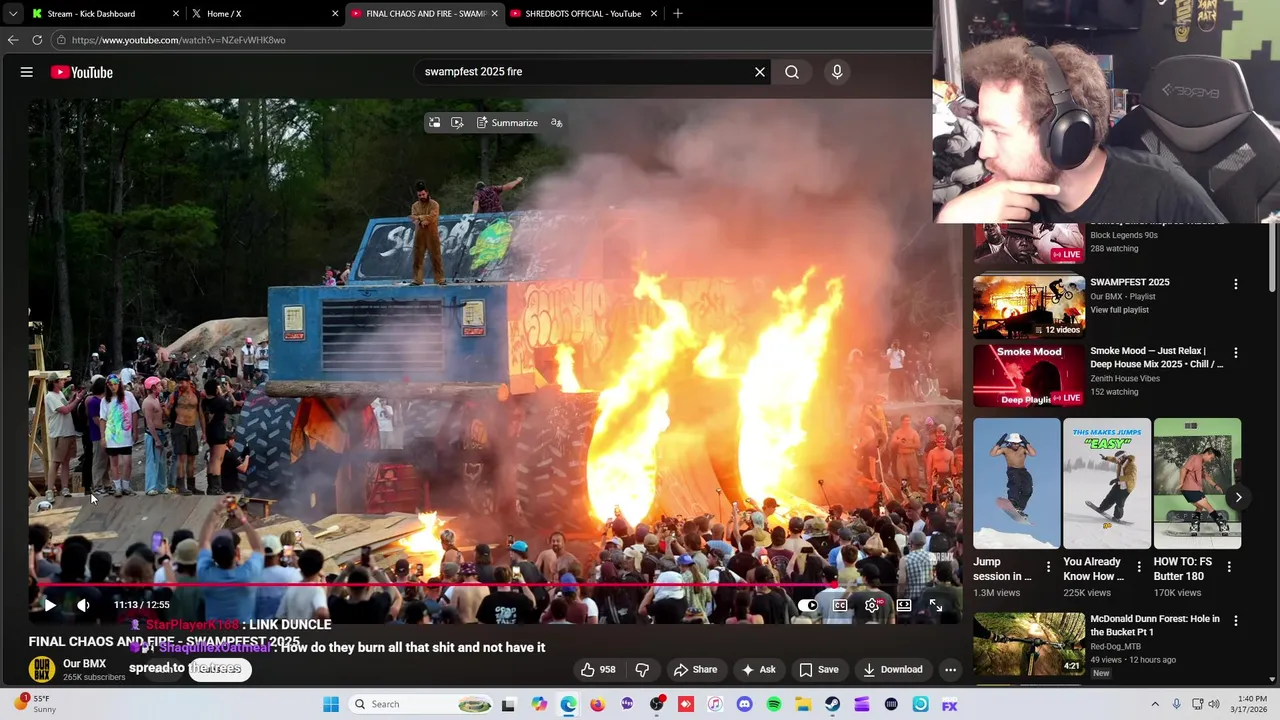The image size is (1280, 720).
Task: Open the player settings gear
Action: point(872,605)
